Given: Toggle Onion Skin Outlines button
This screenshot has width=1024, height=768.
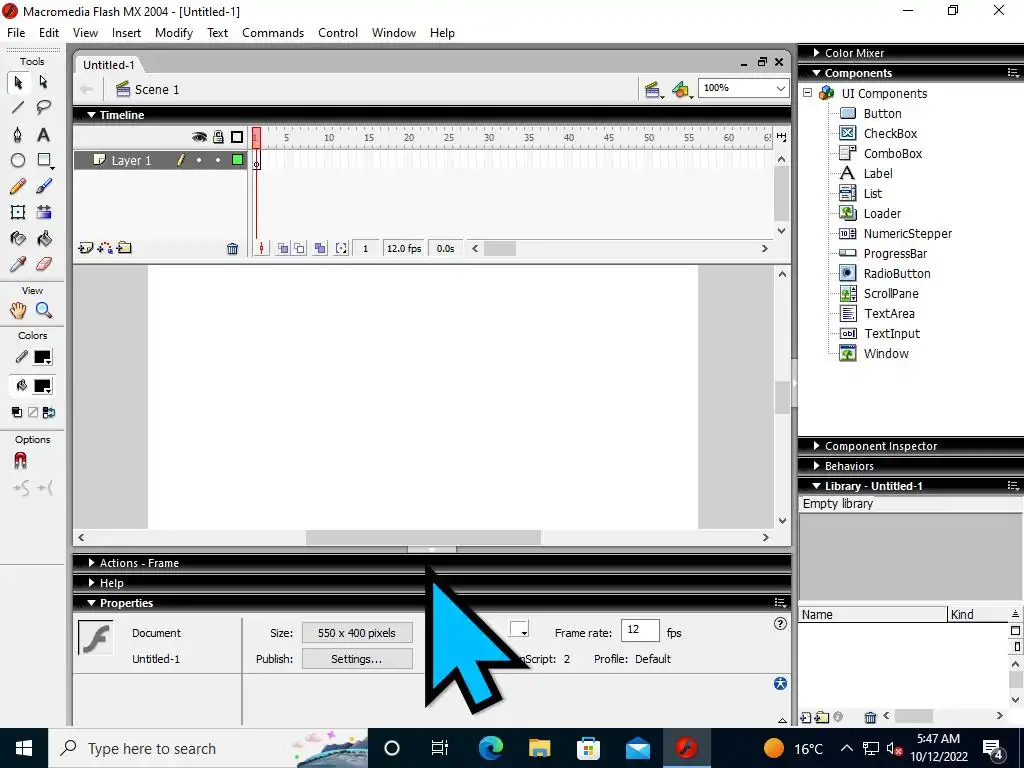Looking at the screenshot, I should point(299,248).
